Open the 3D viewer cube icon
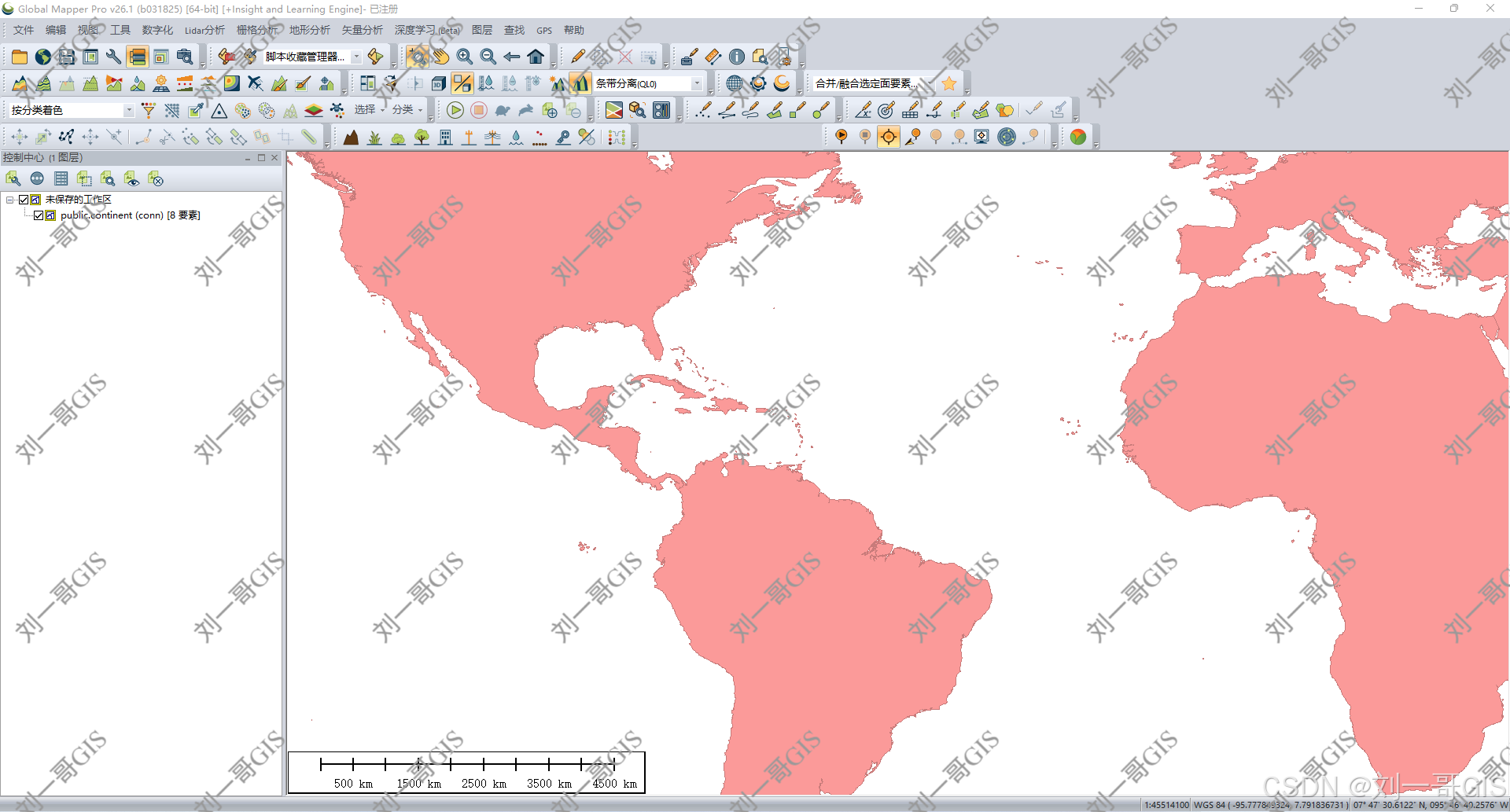 (x=439, y=83)
